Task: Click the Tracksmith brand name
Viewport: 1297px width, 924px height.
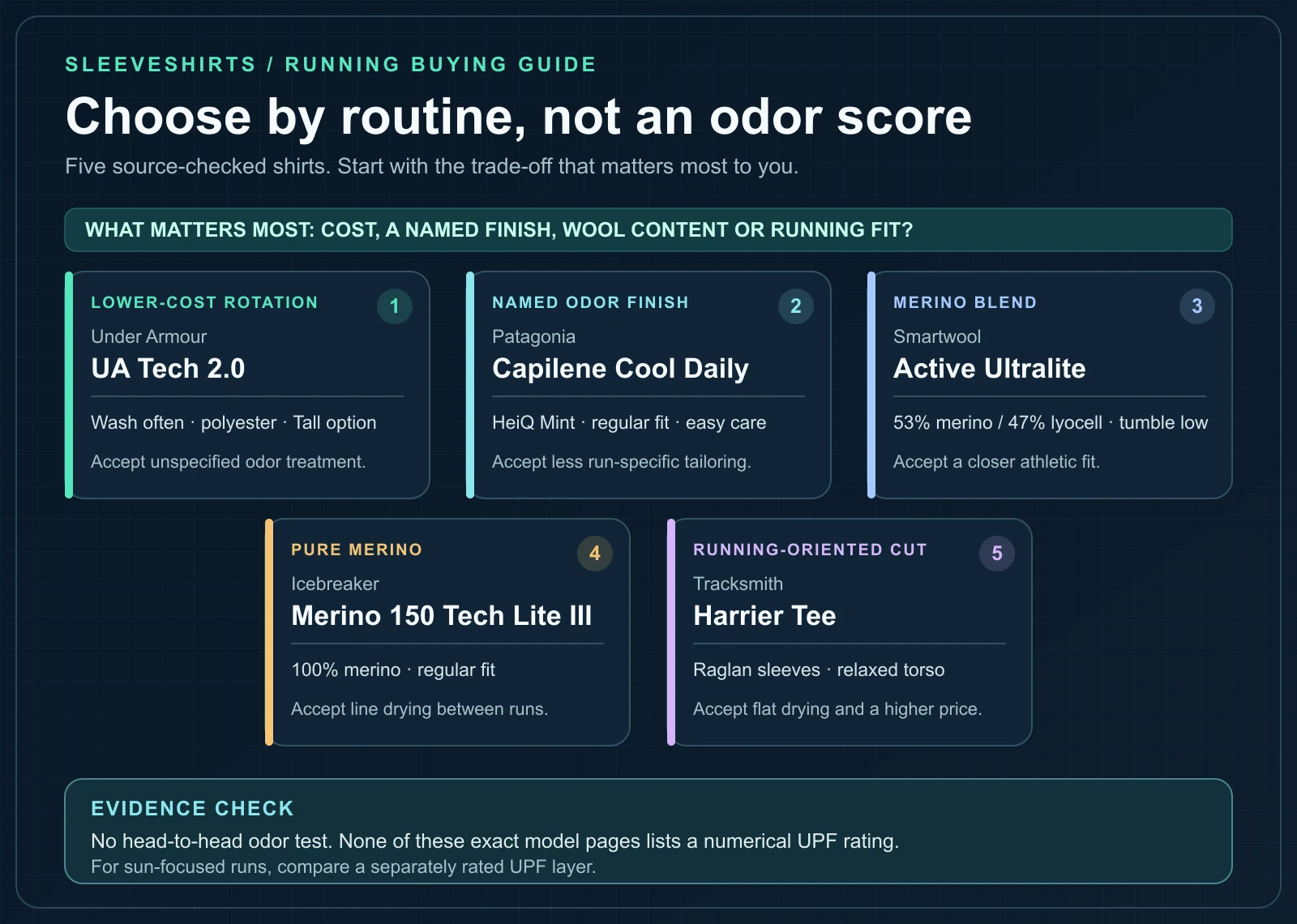Action: click(x=738, y=584)
